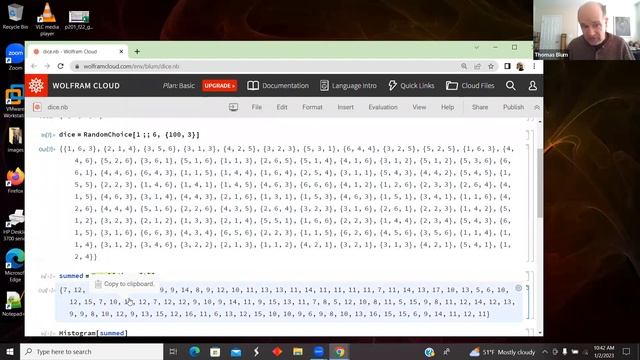Viewport: 640px width, 360px height.
Task: Click the notebook vertical scrollbar thumb
Action: pos(540,183)
